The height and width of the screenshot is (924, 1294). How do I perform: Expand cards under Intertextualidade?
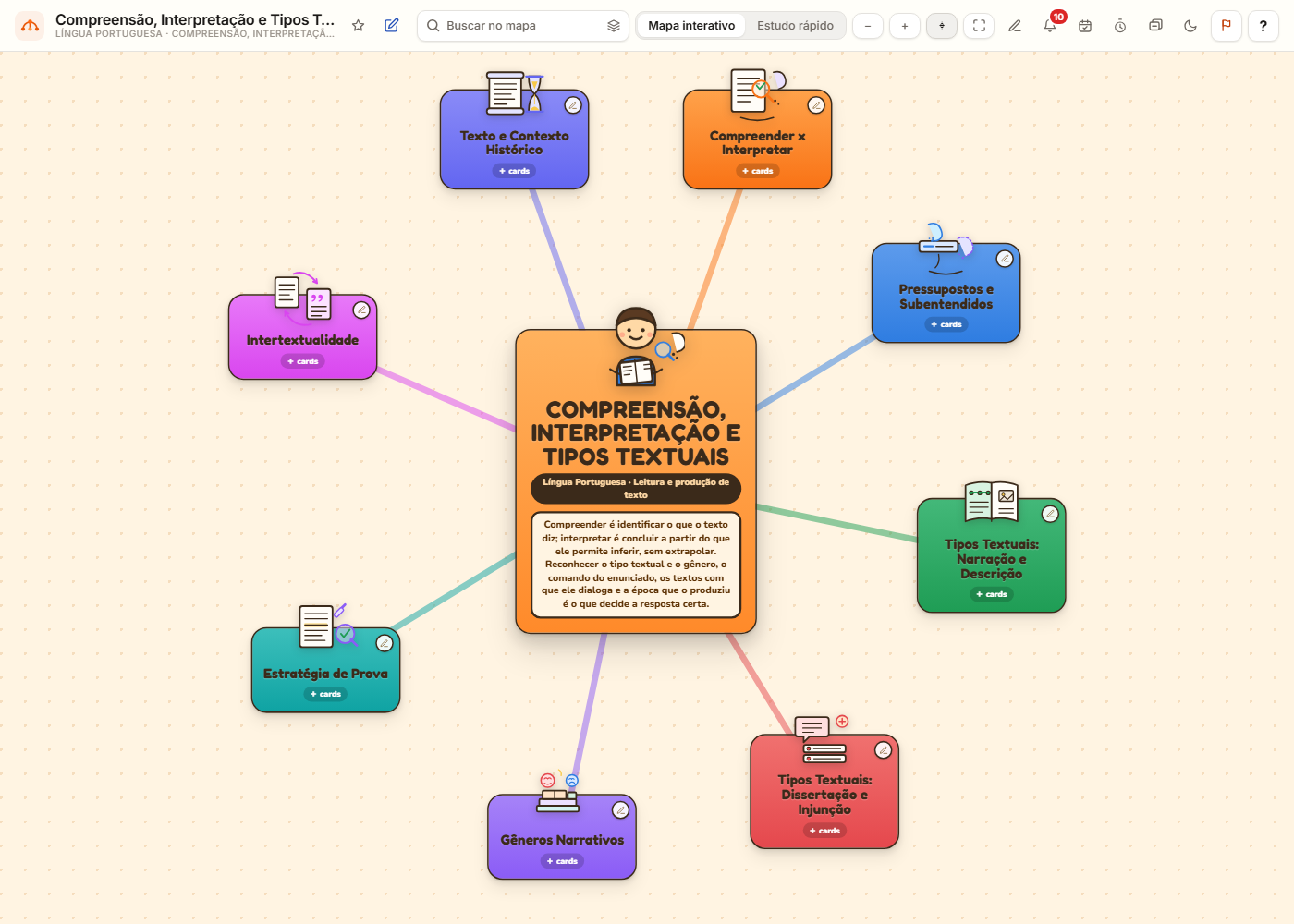click(303, 361)
